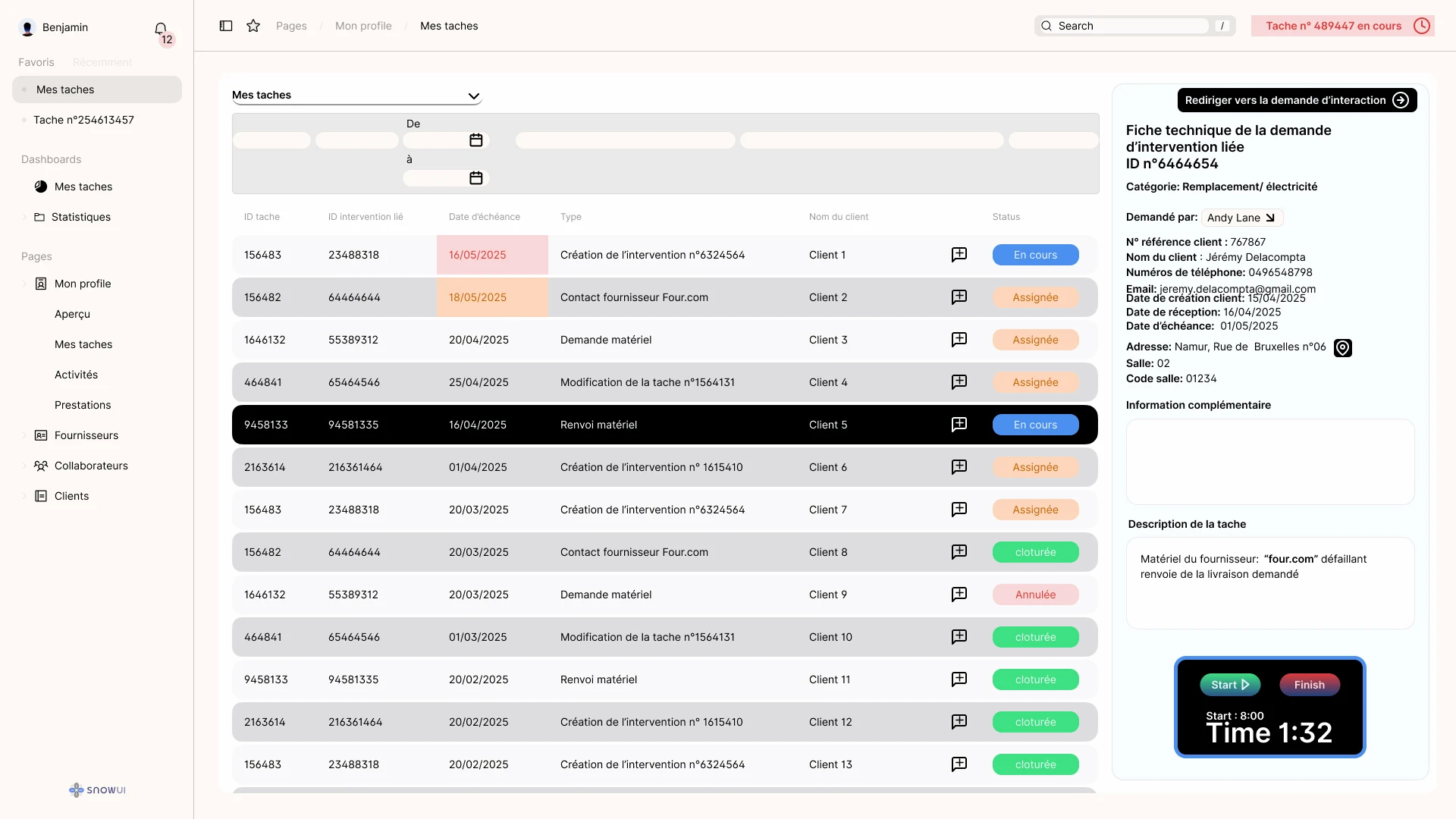
Task: Click Annulée status on Client 9 row
Action: click(1035, 595)
